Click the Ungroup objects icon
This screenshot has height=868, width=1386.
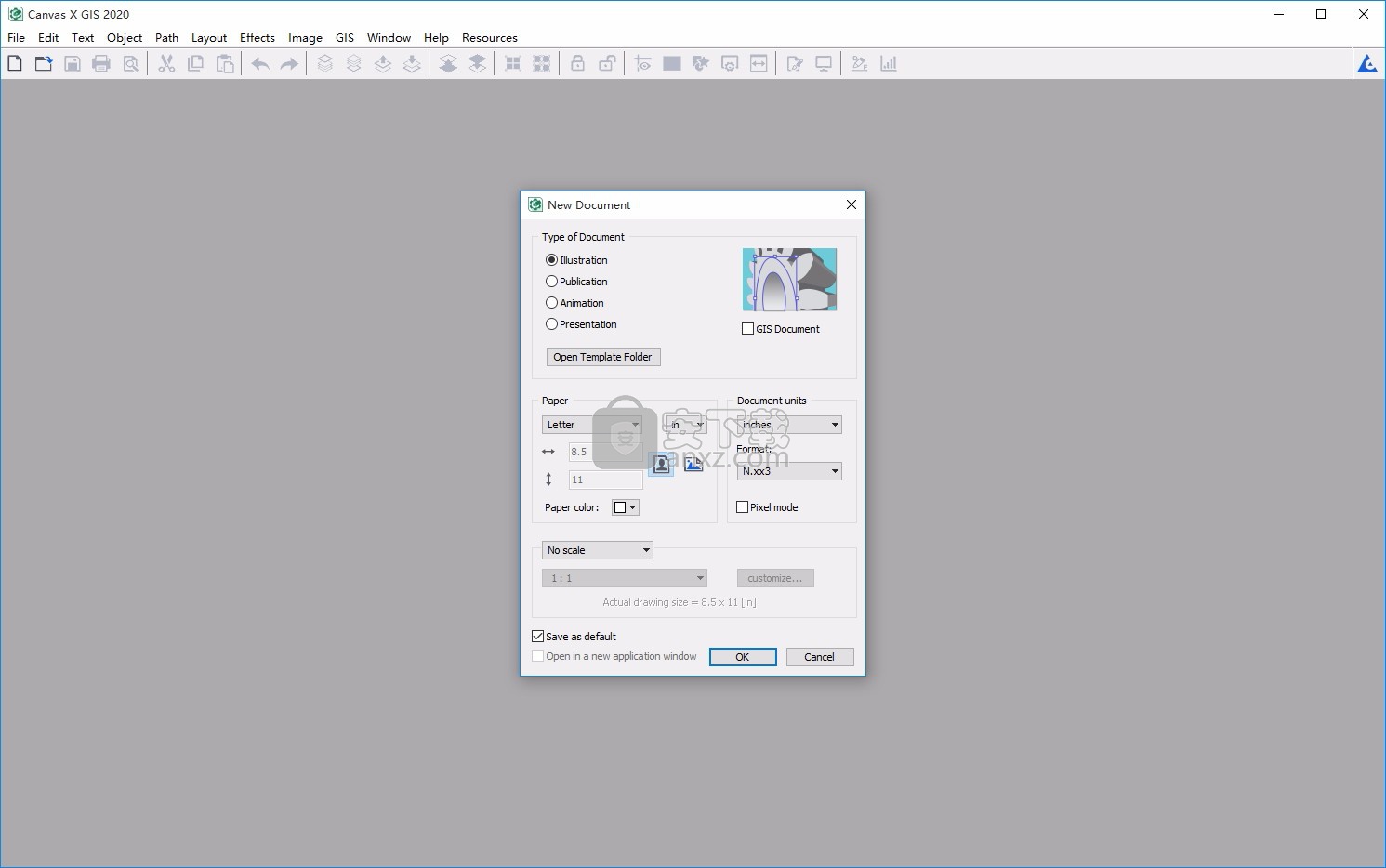point(541,63)
